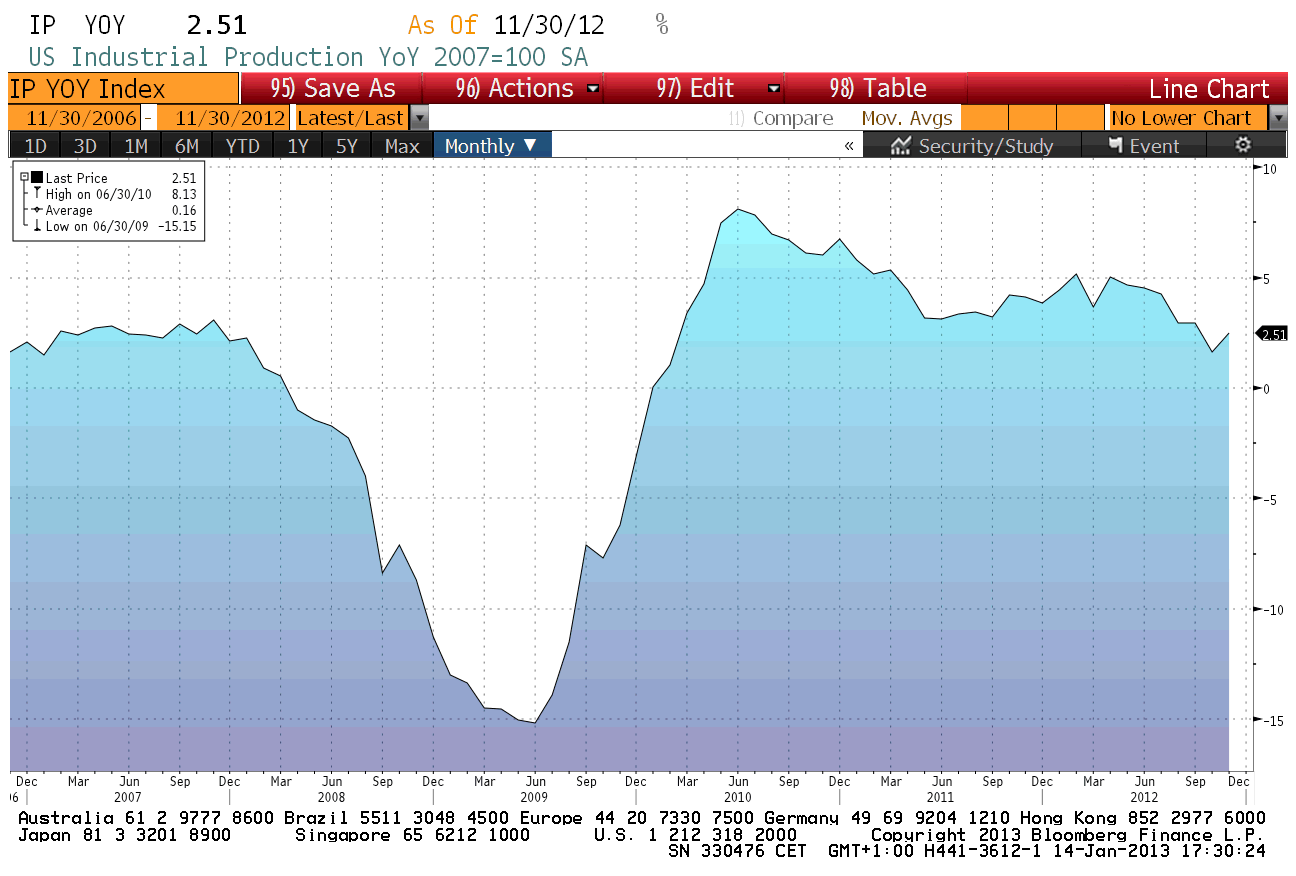Screen dimensions: 1296x876
Task: Open the chart settings gear icon
Action: (1243, 145)
